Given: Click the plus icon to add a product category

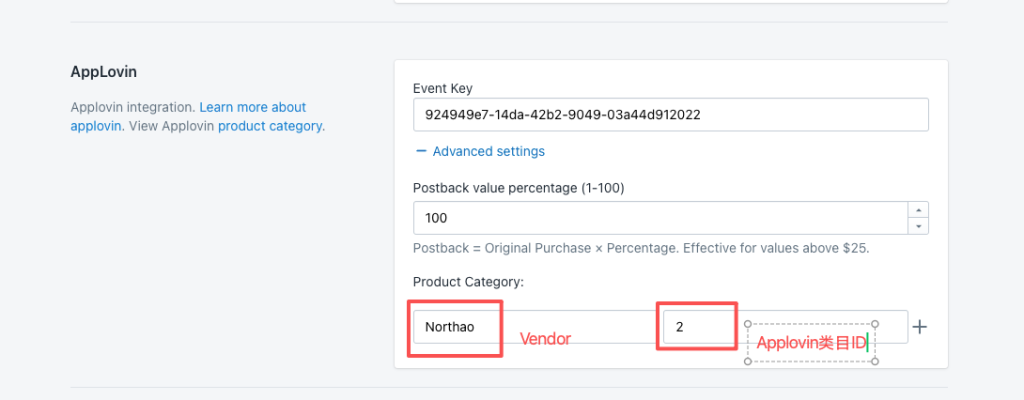Looking at the screenshot, I should tap(921, 327).
